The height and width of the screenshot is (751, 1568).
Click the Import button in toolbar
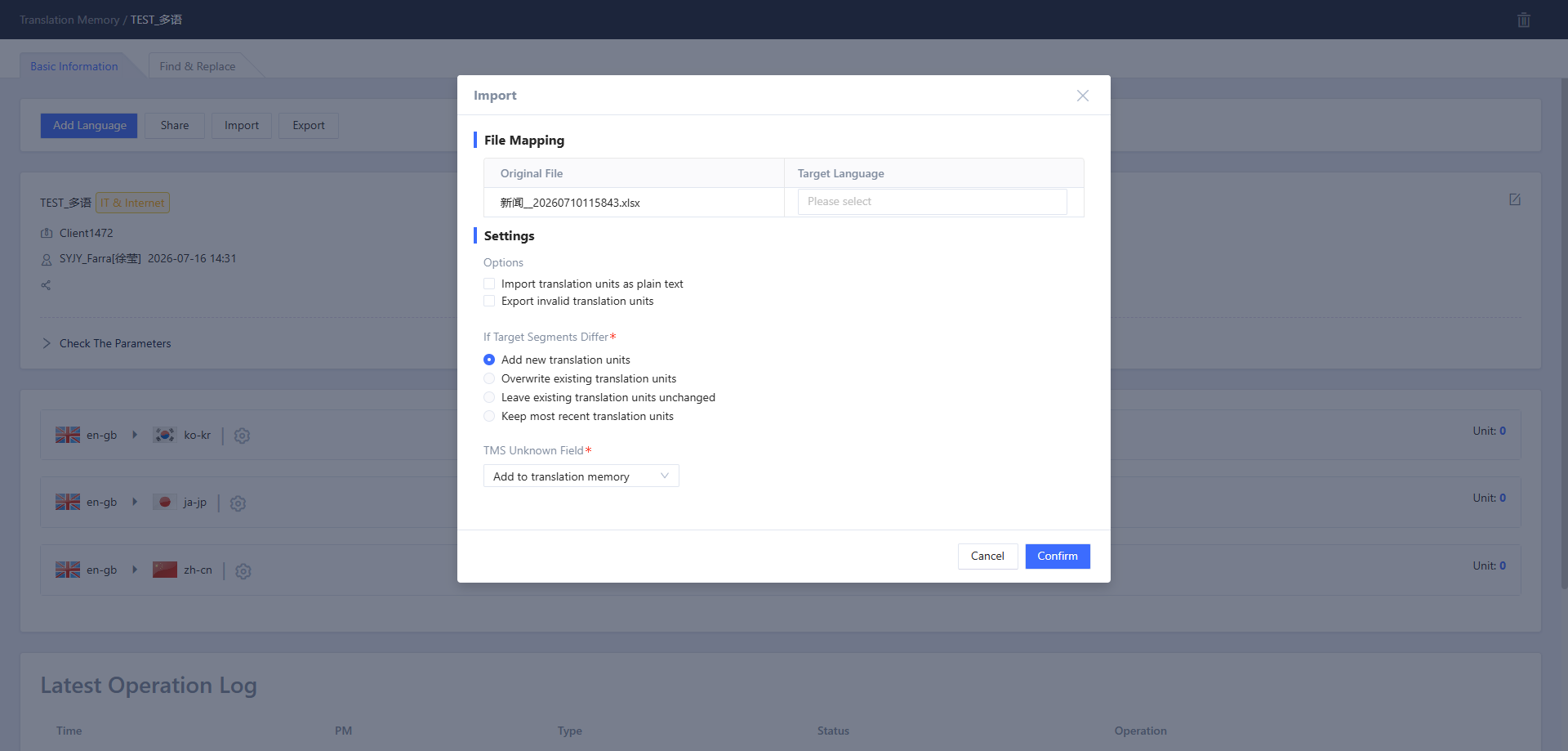tap(242, 126)
